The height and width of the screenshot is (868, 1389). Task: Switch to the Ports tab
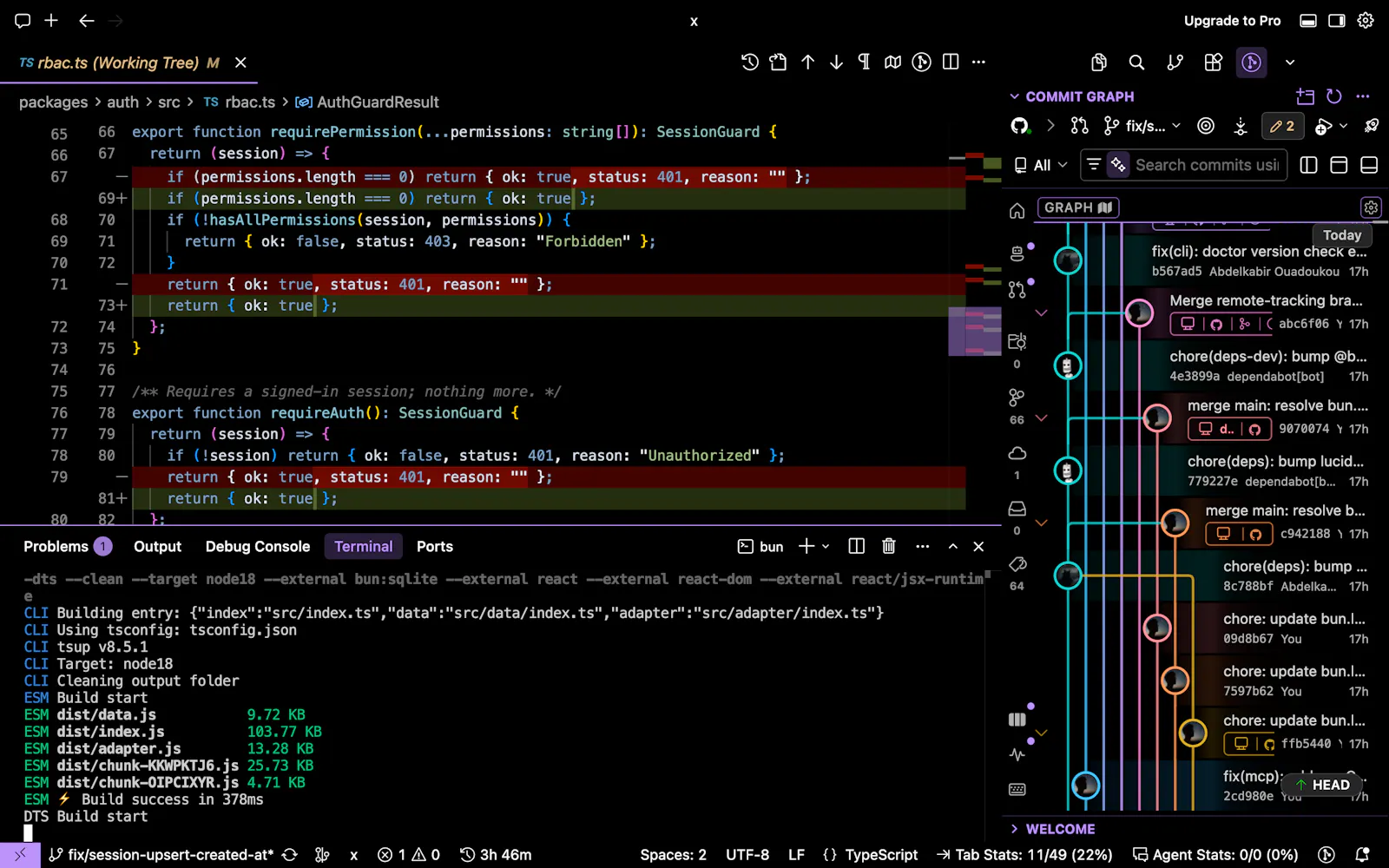[x=434, y=546]
